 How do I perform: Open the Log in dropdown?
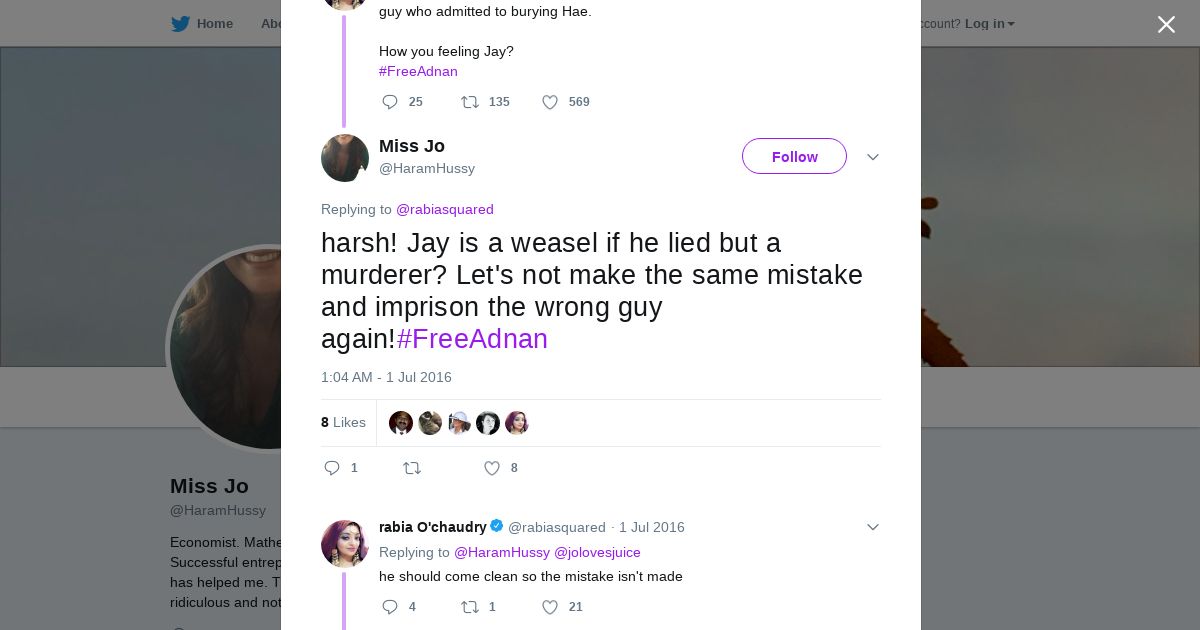coord(989,24)
